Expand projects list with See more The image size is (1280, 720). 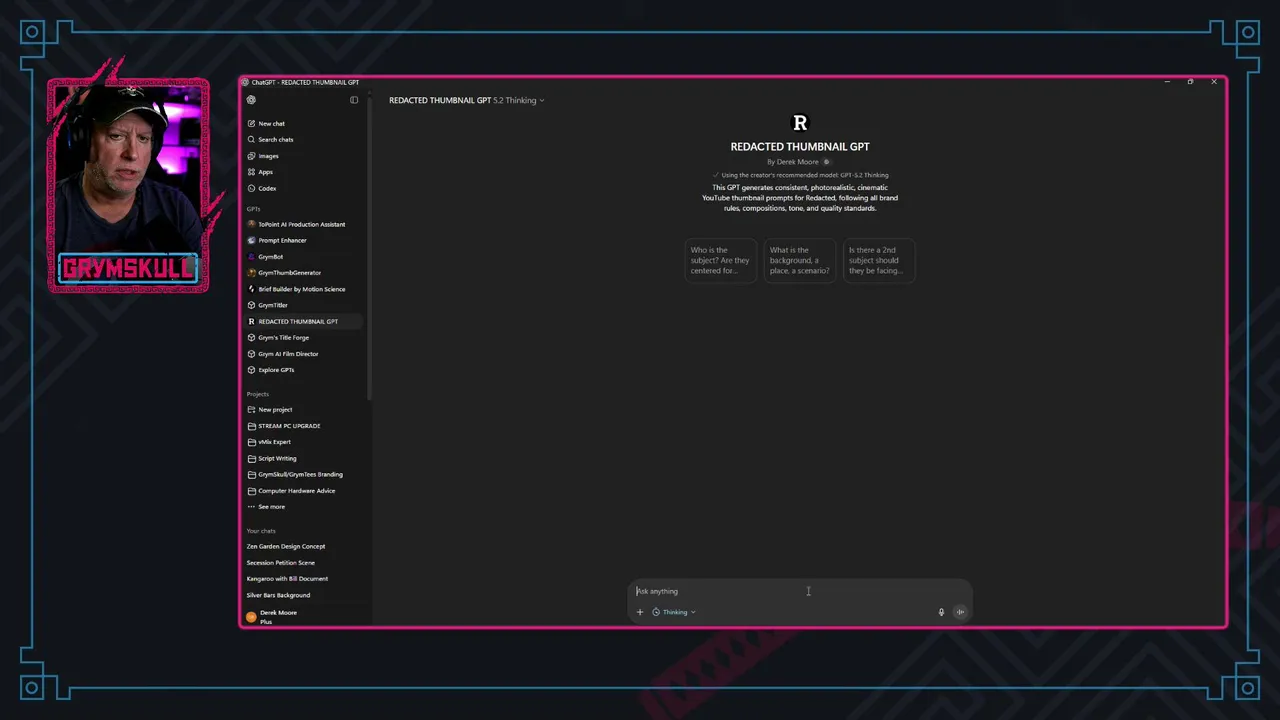[303, 507]
